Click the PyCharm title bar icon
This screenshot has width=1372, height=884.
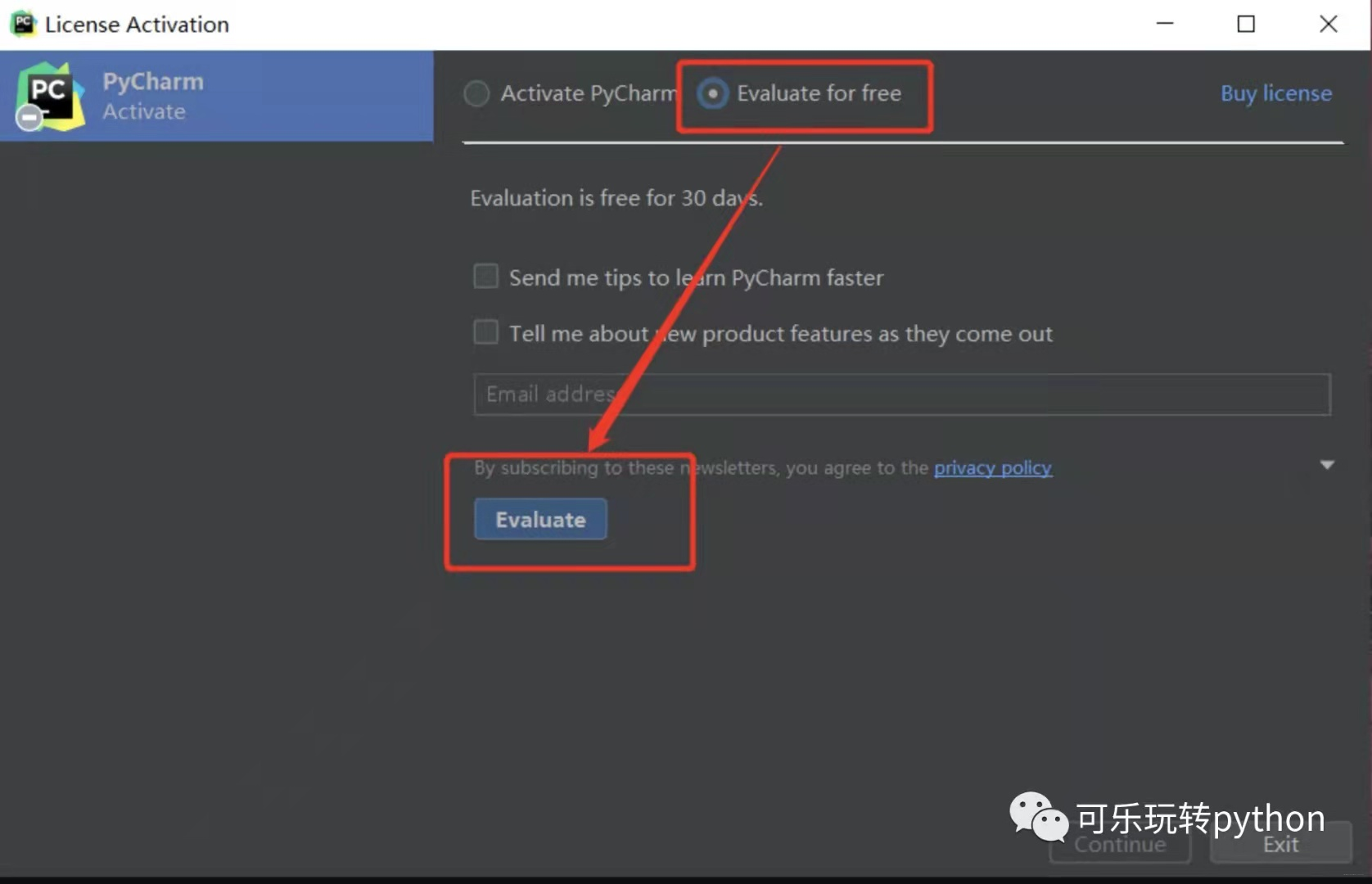click(x=23, y=24)
